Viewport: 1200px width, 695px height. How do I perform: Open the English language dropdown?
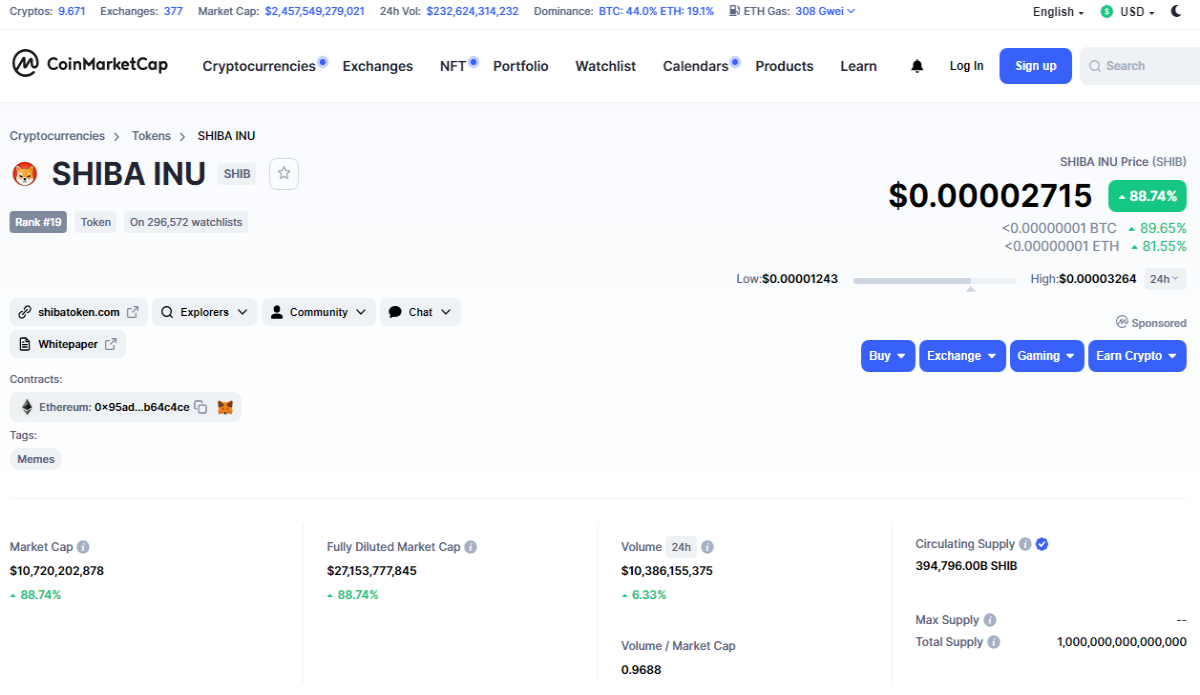[1058, 12]
